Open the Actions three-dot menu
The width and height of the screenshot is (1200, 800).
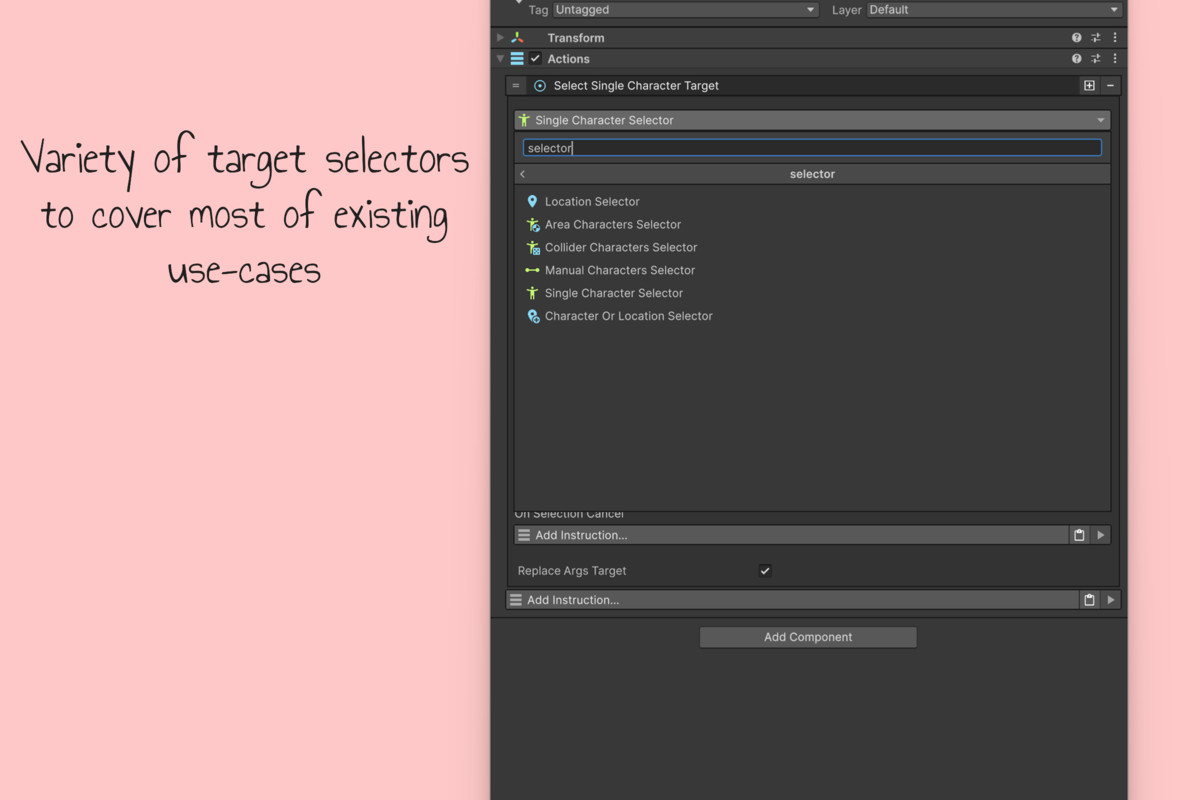pos(1114,58)
